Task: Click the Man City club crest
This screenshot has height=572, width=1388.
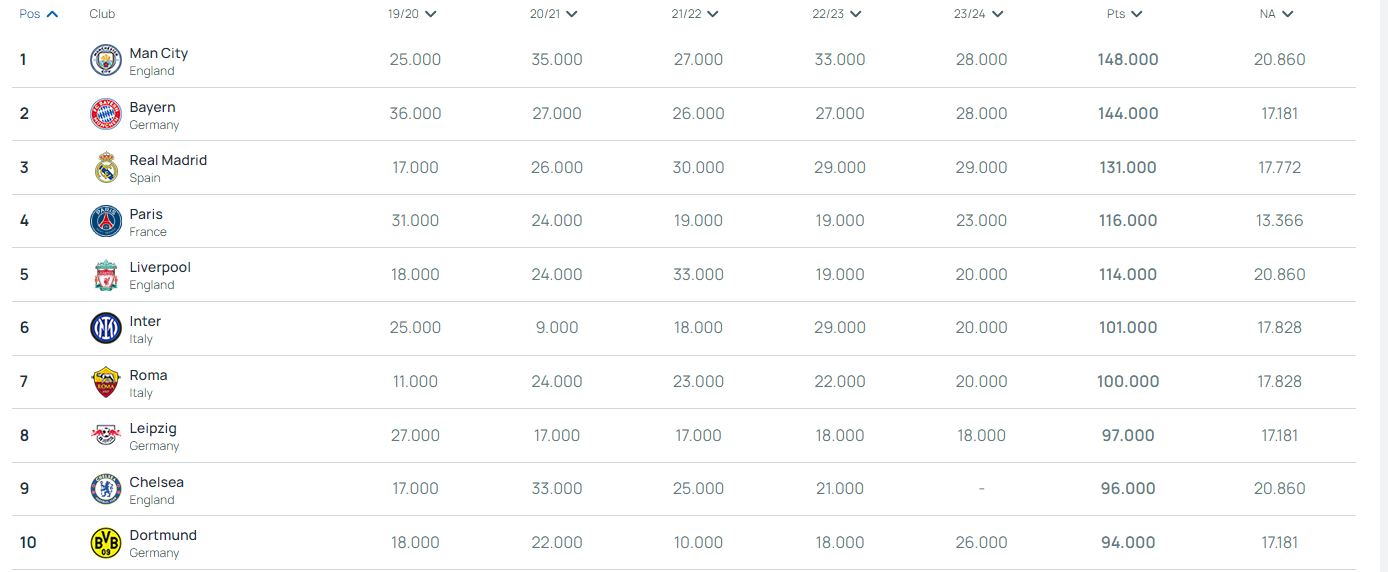Action: 105,61
